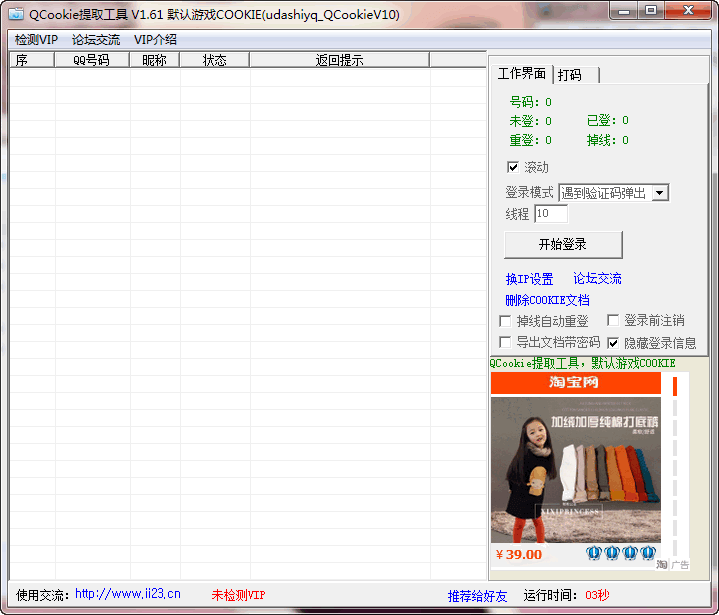Viewport: 719px width, 615px height.
Task: Maximize the QCookie window
Action: [650, 11]
